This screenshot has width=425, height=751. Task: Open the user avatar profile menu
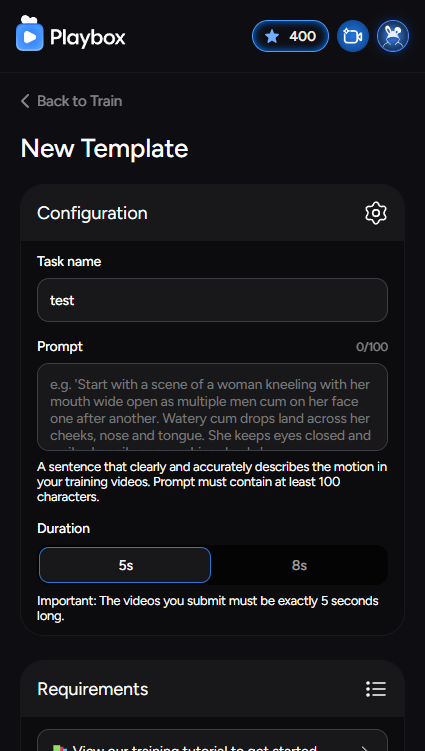tap(393, 36)
